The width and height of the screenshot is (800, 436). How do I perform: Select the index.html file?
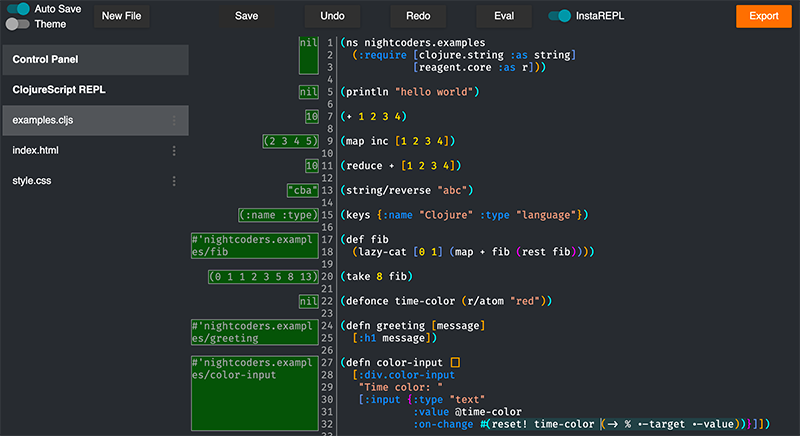pos(95,150)
